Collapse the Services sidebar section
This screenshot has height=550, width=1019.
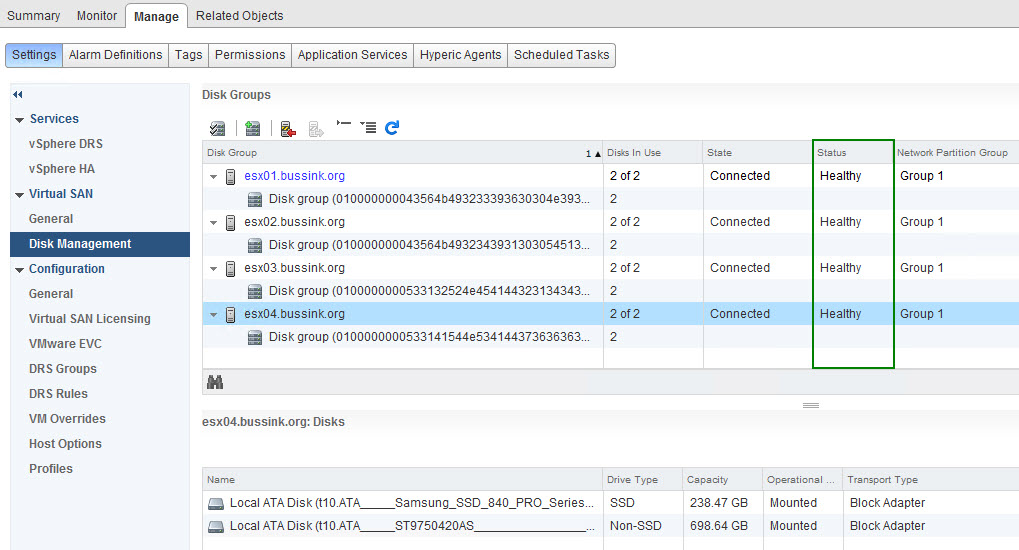pos(19,119)
